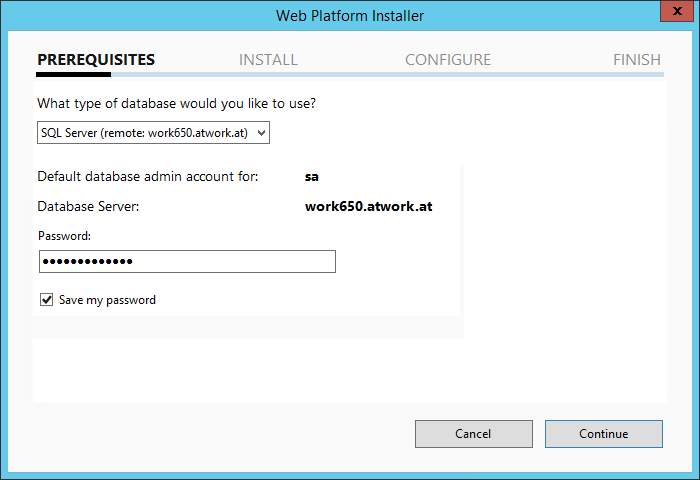Click the 'Password:' field label
700x480 pixels.
click(x=64, y=236)
